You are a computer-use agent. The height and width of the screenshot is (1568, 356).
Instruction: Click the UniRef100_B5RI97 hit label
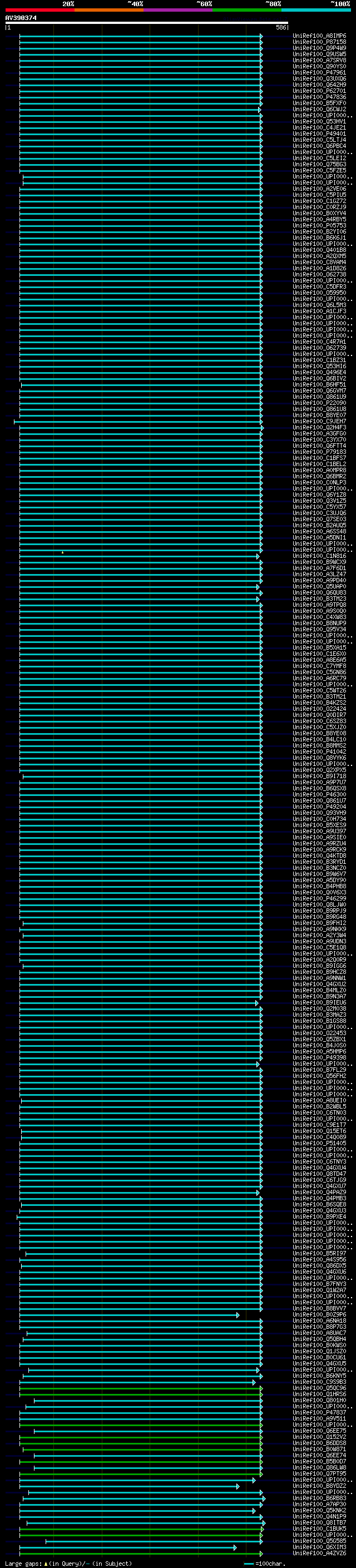click(319, 1253)
